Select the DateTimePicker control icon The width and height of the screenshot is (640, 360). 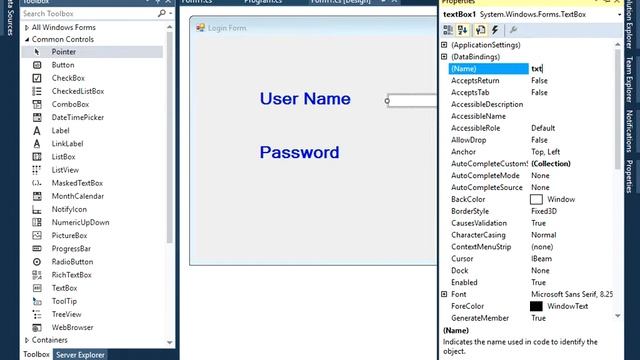pos(37,117)
